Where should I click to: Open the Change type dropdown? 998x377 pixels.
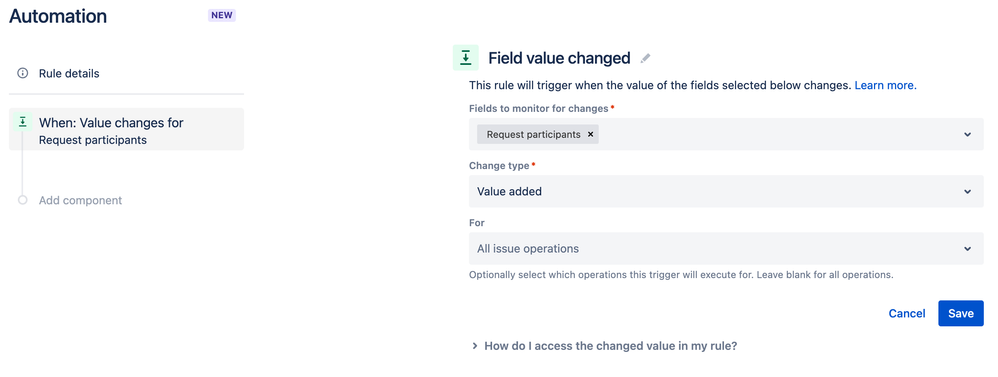pos(726,191)
